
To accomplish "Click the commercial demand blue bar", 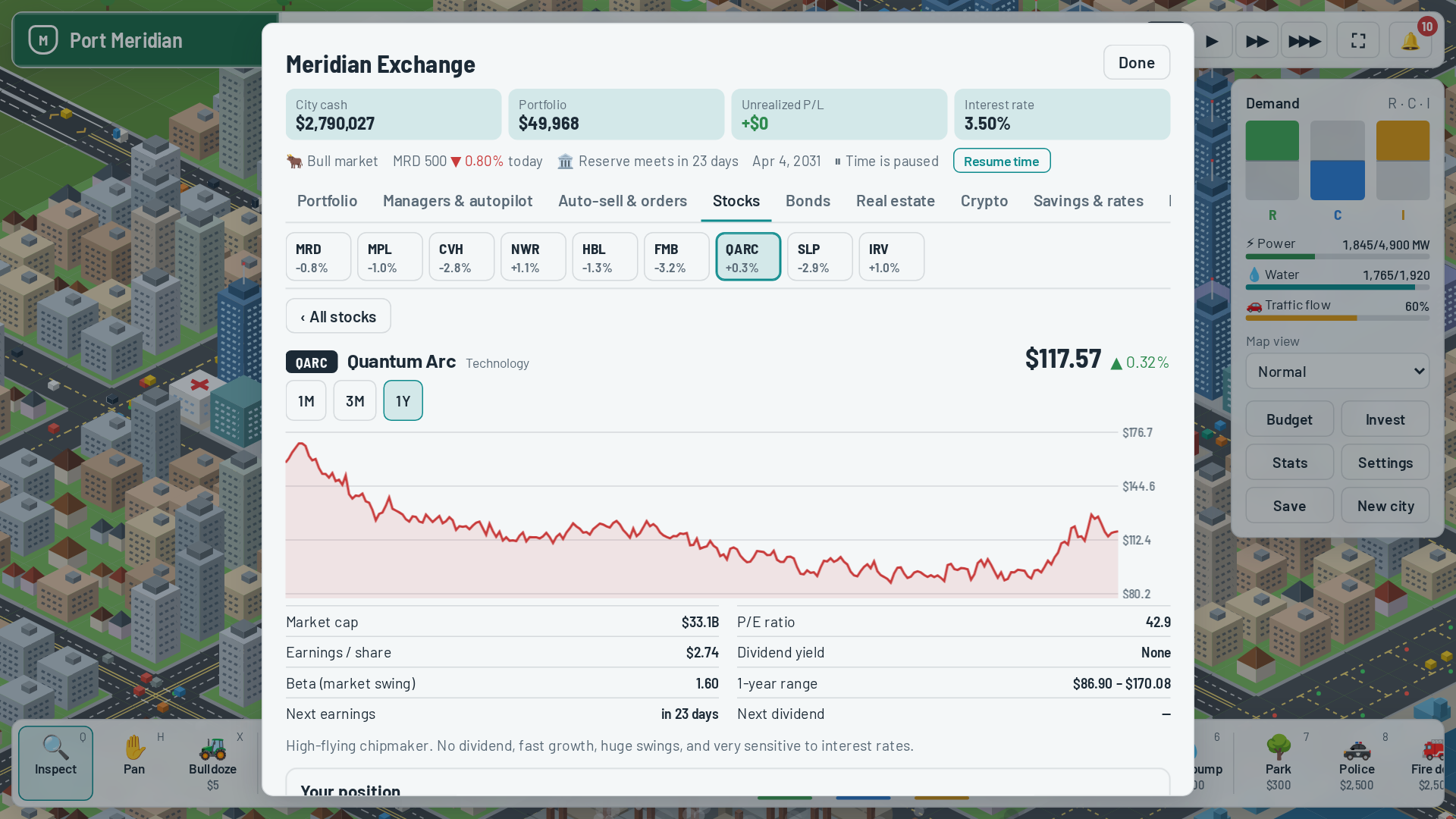I will [1338, 180].
